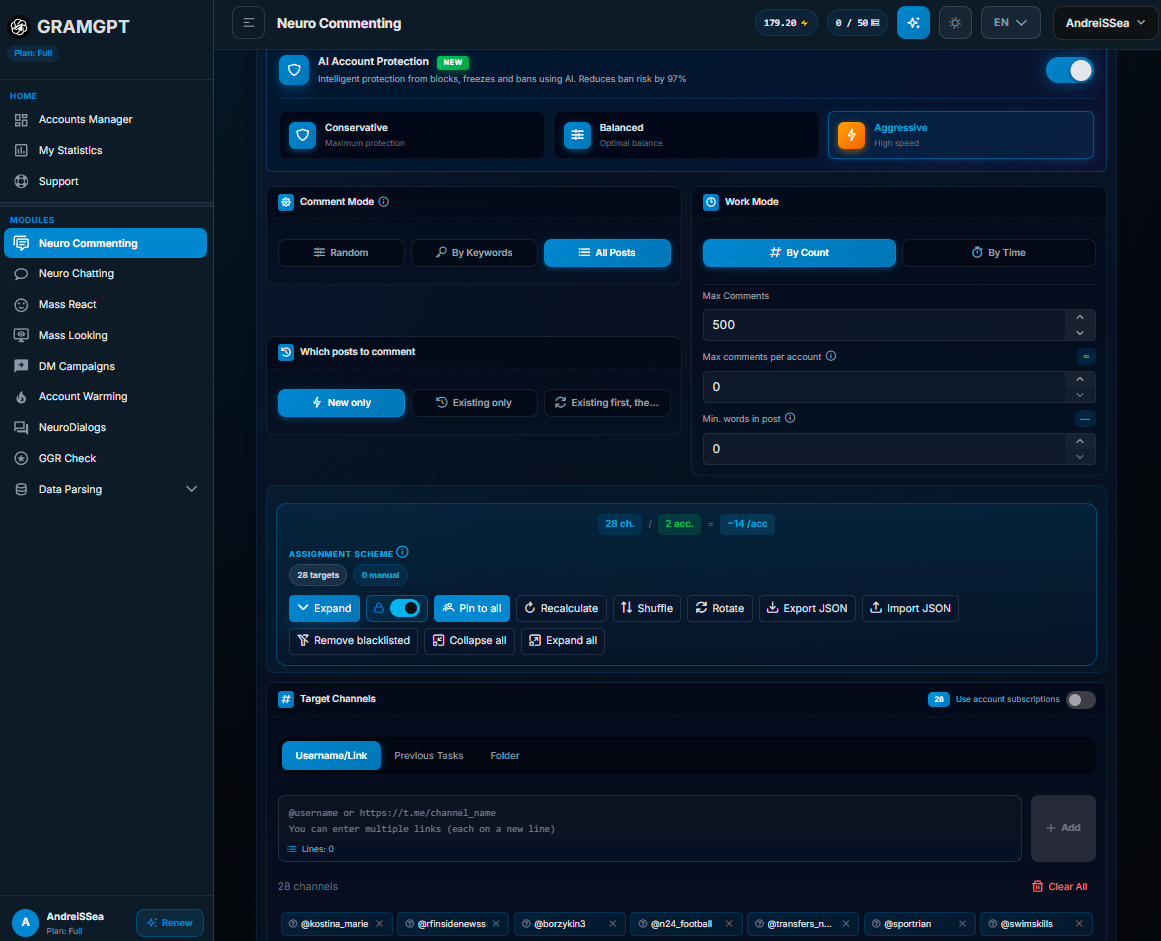Click the Recalculate button
The width and height of the screenshot is (1161, 941).
coord(561,608)
